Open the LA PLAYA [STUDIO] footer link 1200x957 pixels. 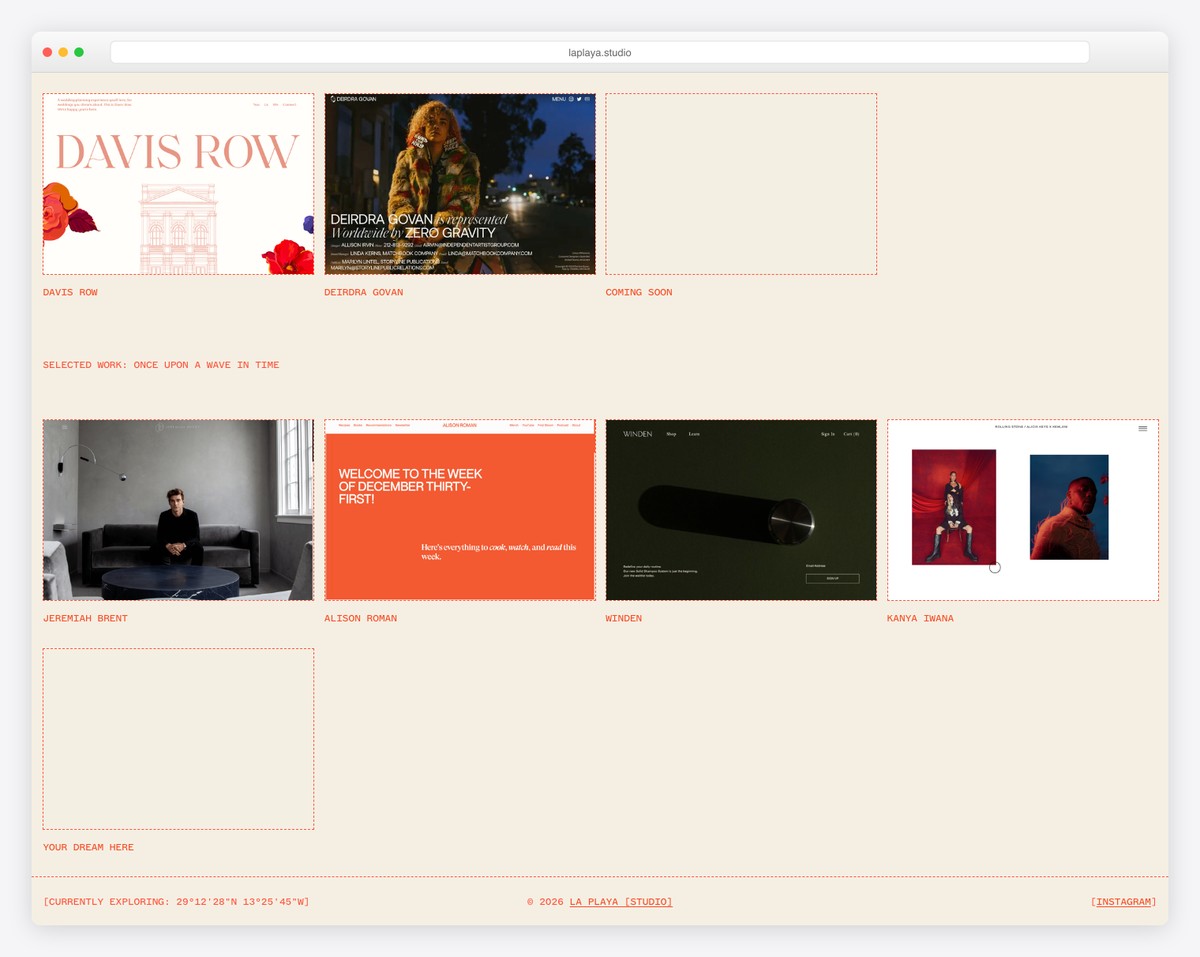click(x=620, y=901)
